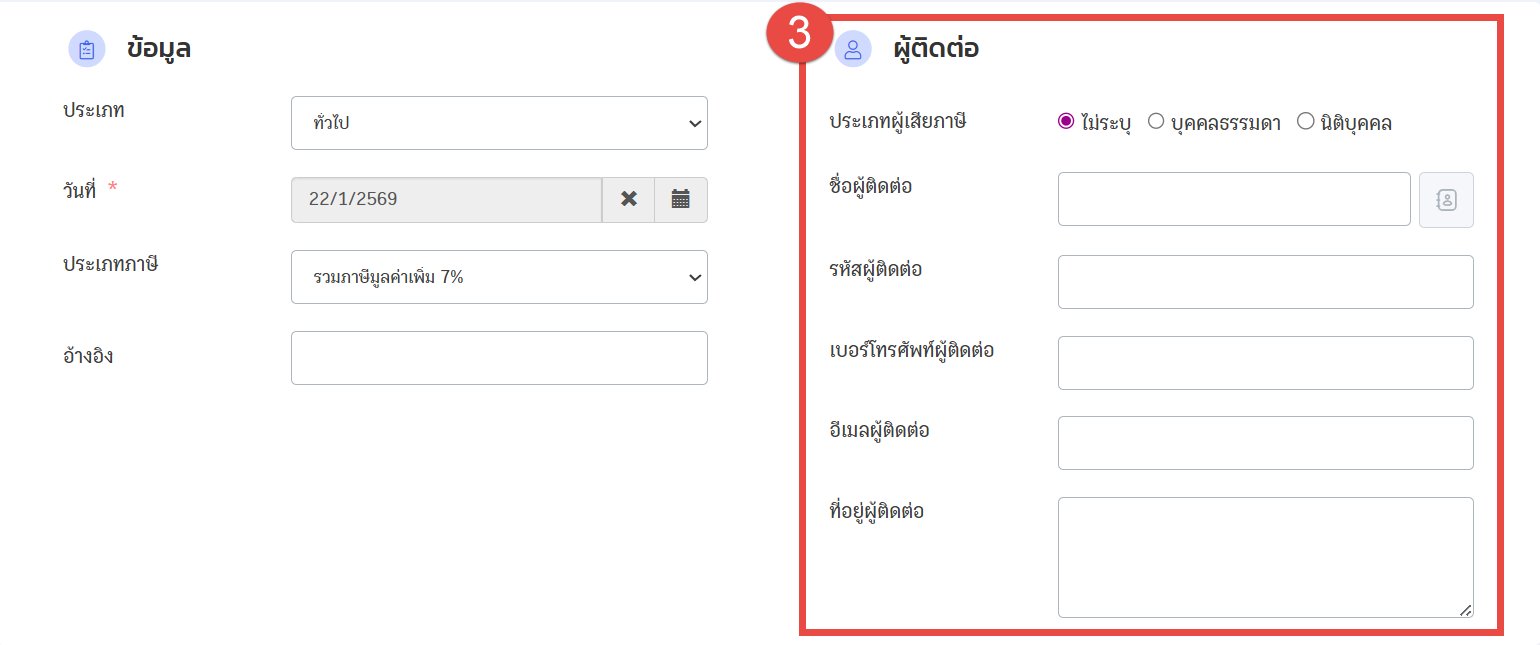The width and height of the screenshot is (1540, 645).
Task: Click the ที่อยู่ผู้ติดต่อ address textarea
Action: pyautogui.click(x=1265, y=557)
